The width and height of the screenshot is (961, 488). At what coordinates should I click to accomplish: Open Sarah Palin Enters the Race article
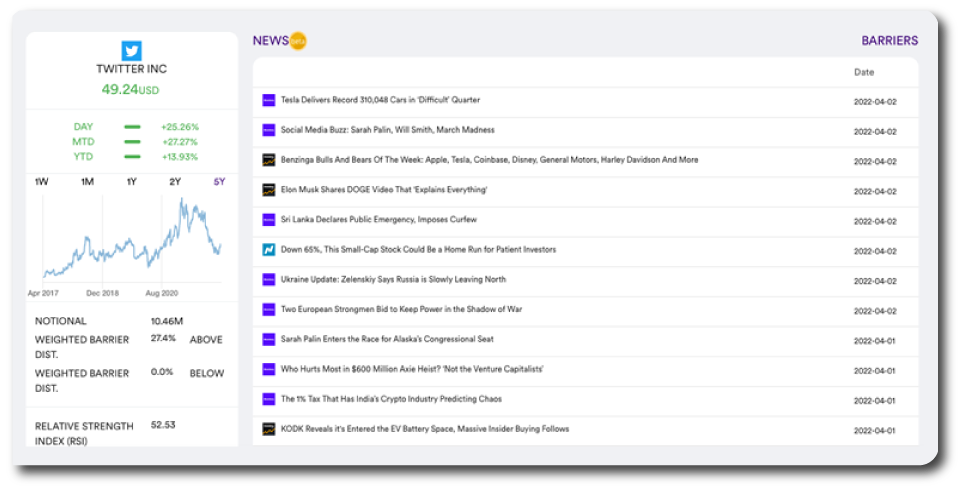(387, 339)
